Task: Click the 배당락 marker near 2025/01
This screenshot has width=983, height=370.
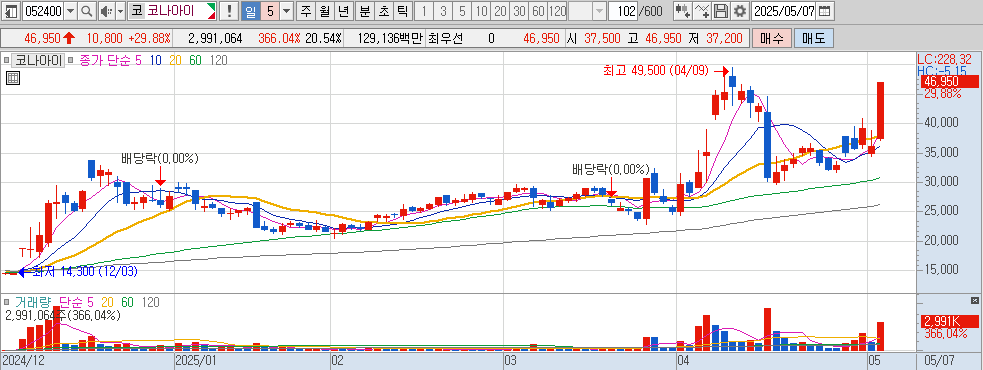Action: pos(159,159)
